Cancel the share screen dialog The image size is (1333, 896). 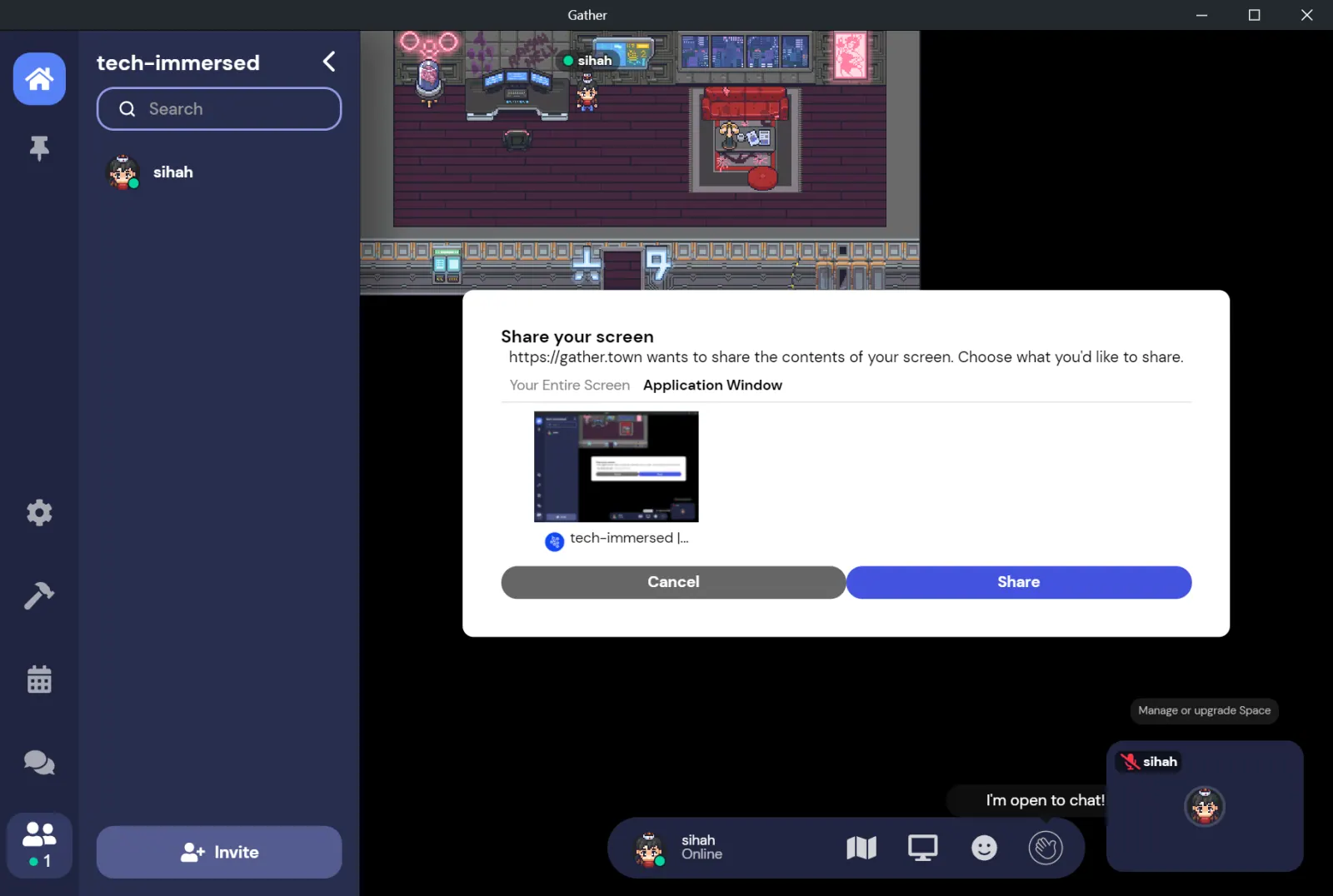(x=673, y=582)
